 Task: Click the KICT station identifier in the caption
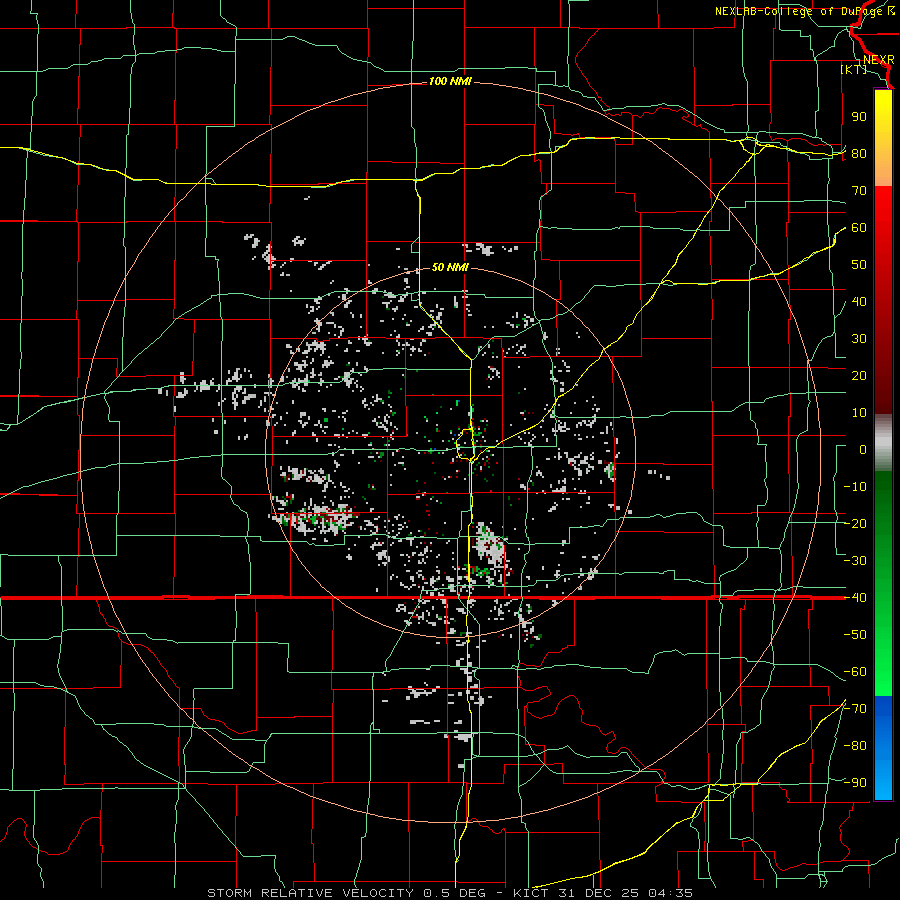(530, 893)
